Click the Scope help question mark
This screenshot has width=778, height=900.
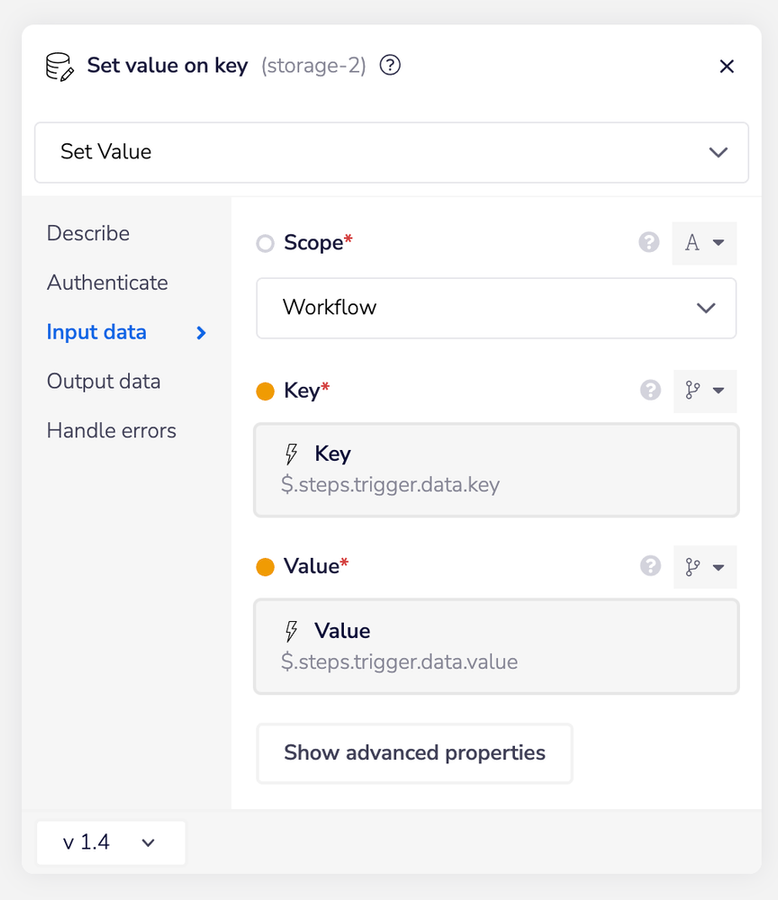(650, 242)
